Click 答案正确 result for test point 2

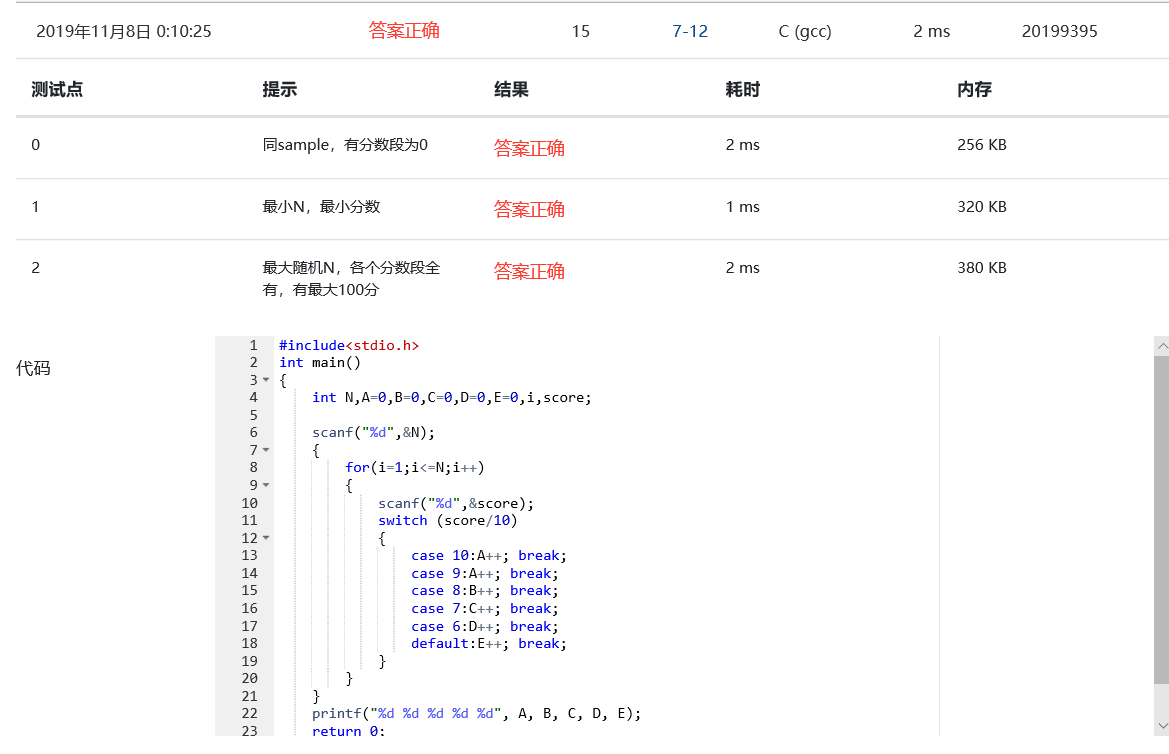[x=529, y=271]
